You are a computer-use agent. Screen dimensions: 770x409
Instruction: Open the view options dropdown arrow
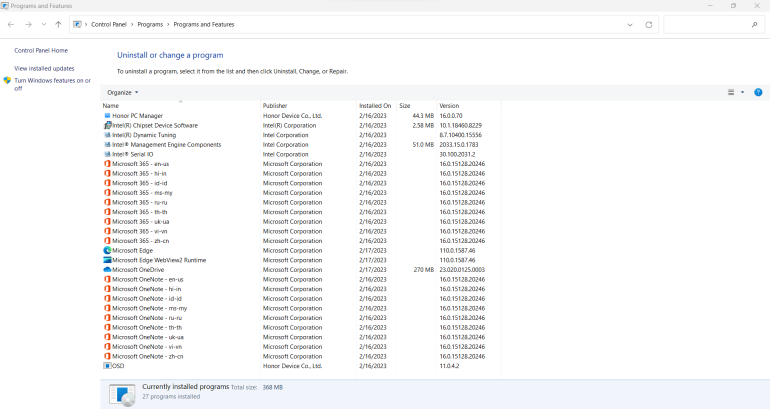coord(742,92)
